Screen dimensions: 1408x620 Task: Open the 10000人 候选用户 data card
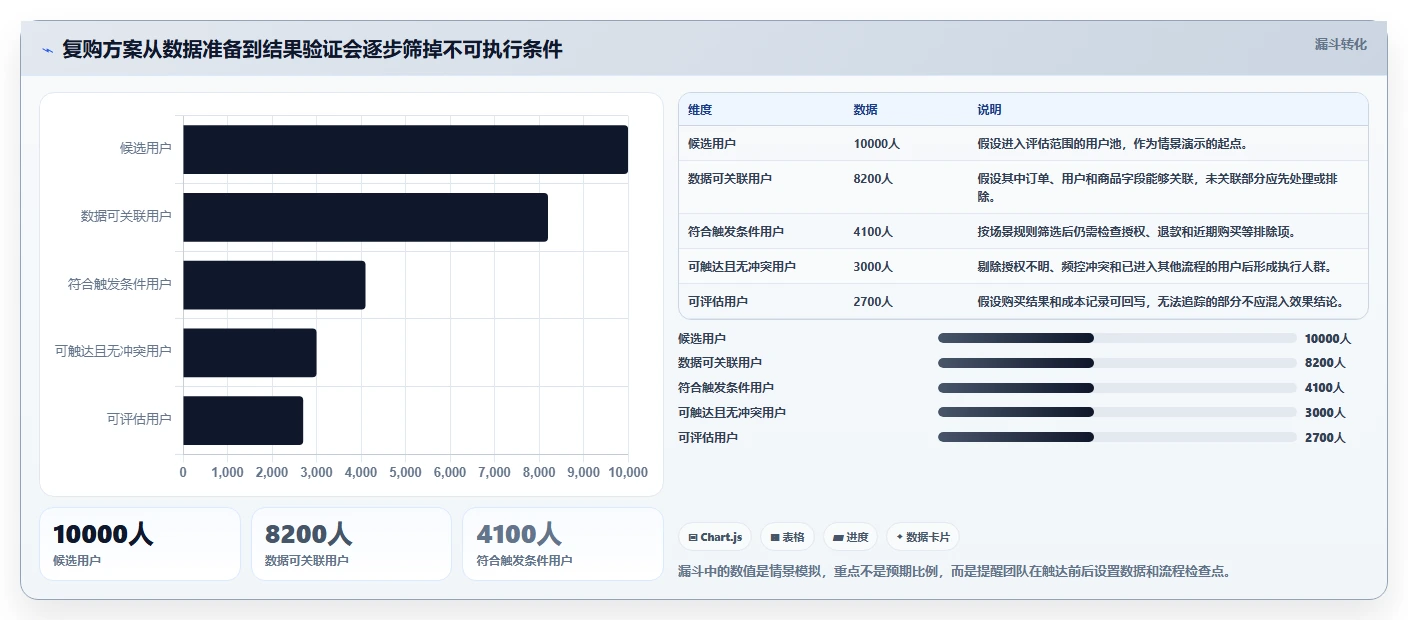point(140,544)
